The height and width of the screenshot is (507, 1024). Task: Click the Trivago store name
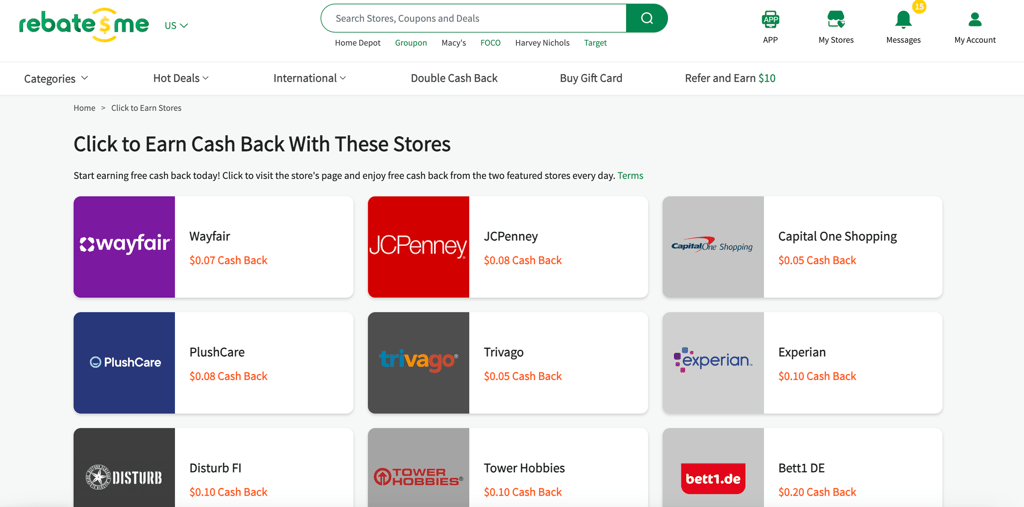[x=504, y=352]
